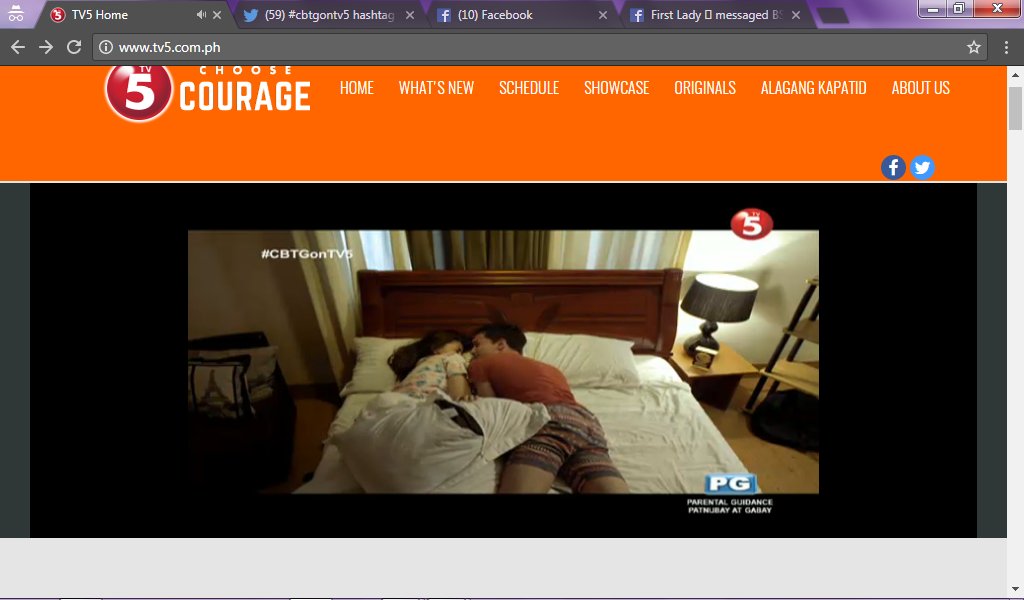The width and height of the screenshot is (1024, 600).
Task: Go forward with the browser forward arrow
Action: pos(46,47)
